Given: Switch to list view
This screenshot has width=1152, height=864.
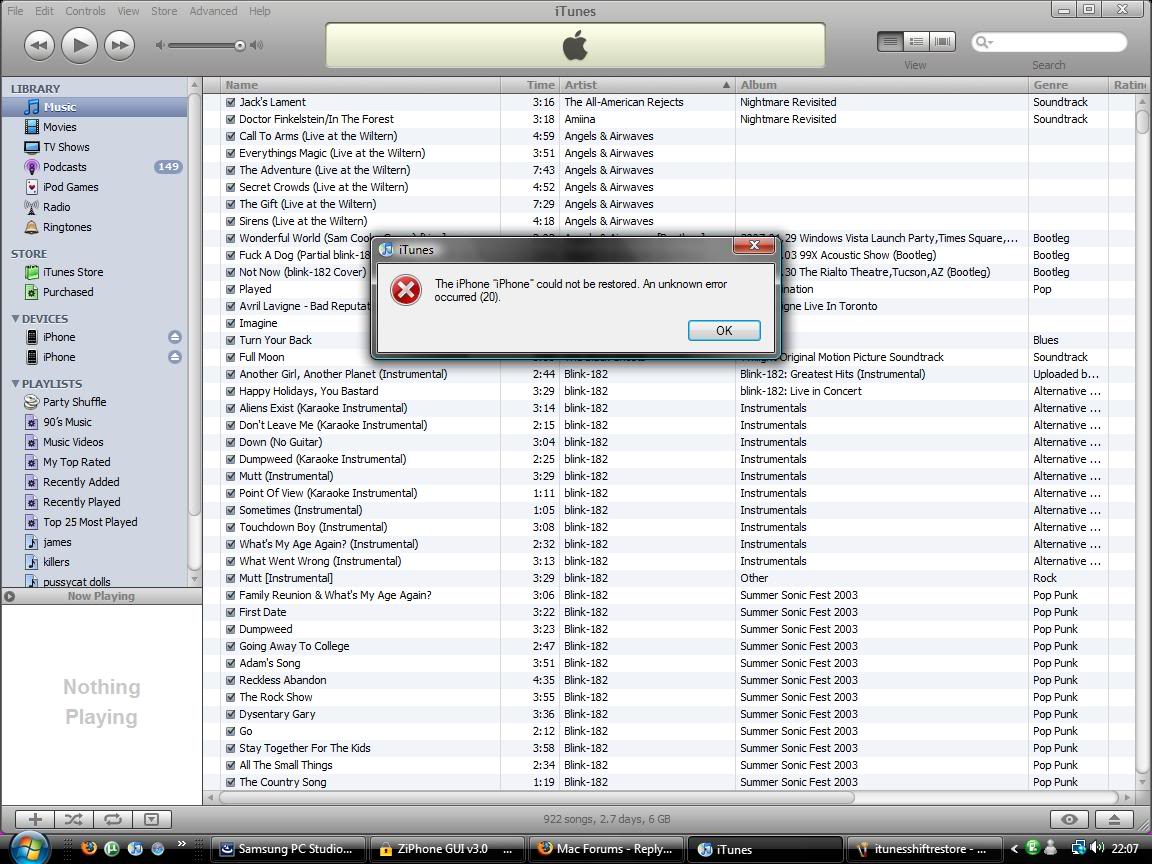Looking at the screenshot, I should [x=890, y=42].
